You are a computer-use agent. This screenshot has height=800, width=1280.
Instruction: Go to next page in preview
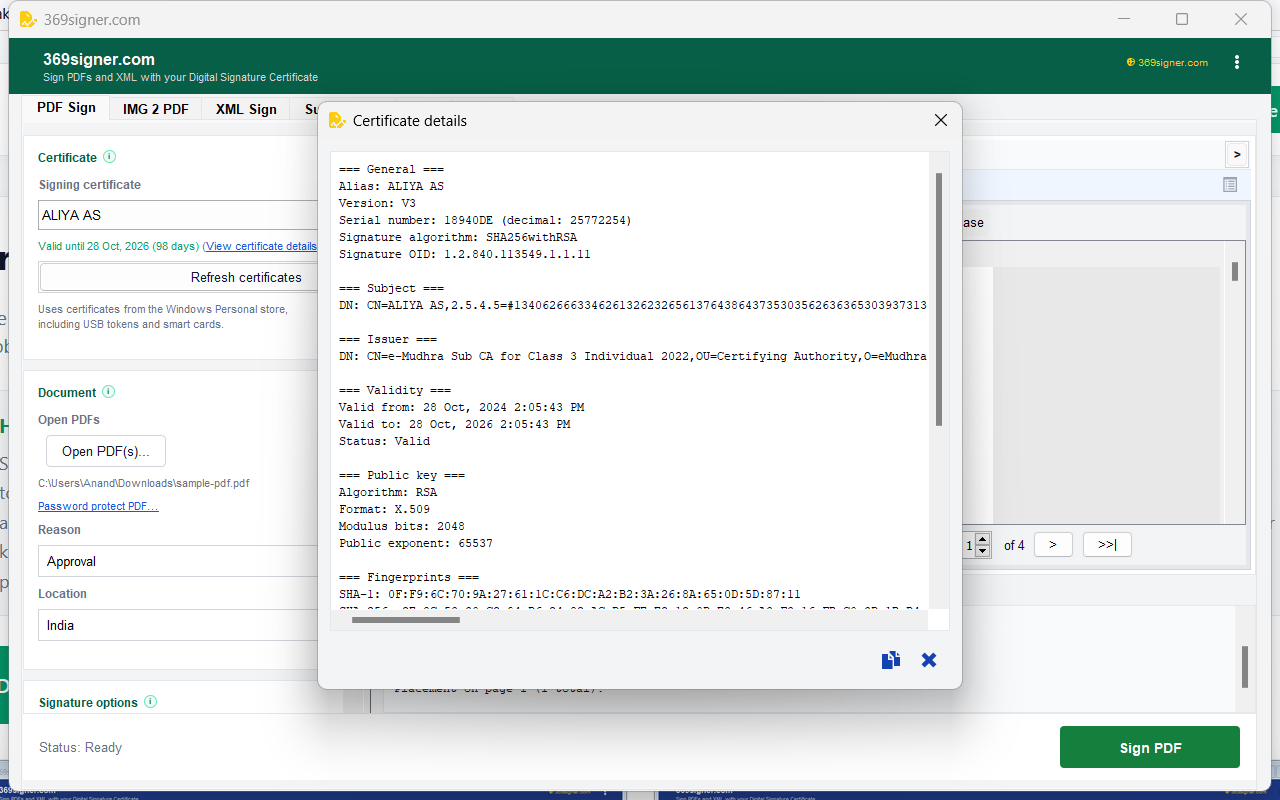pyautogui.click(x=1053, y=544)
